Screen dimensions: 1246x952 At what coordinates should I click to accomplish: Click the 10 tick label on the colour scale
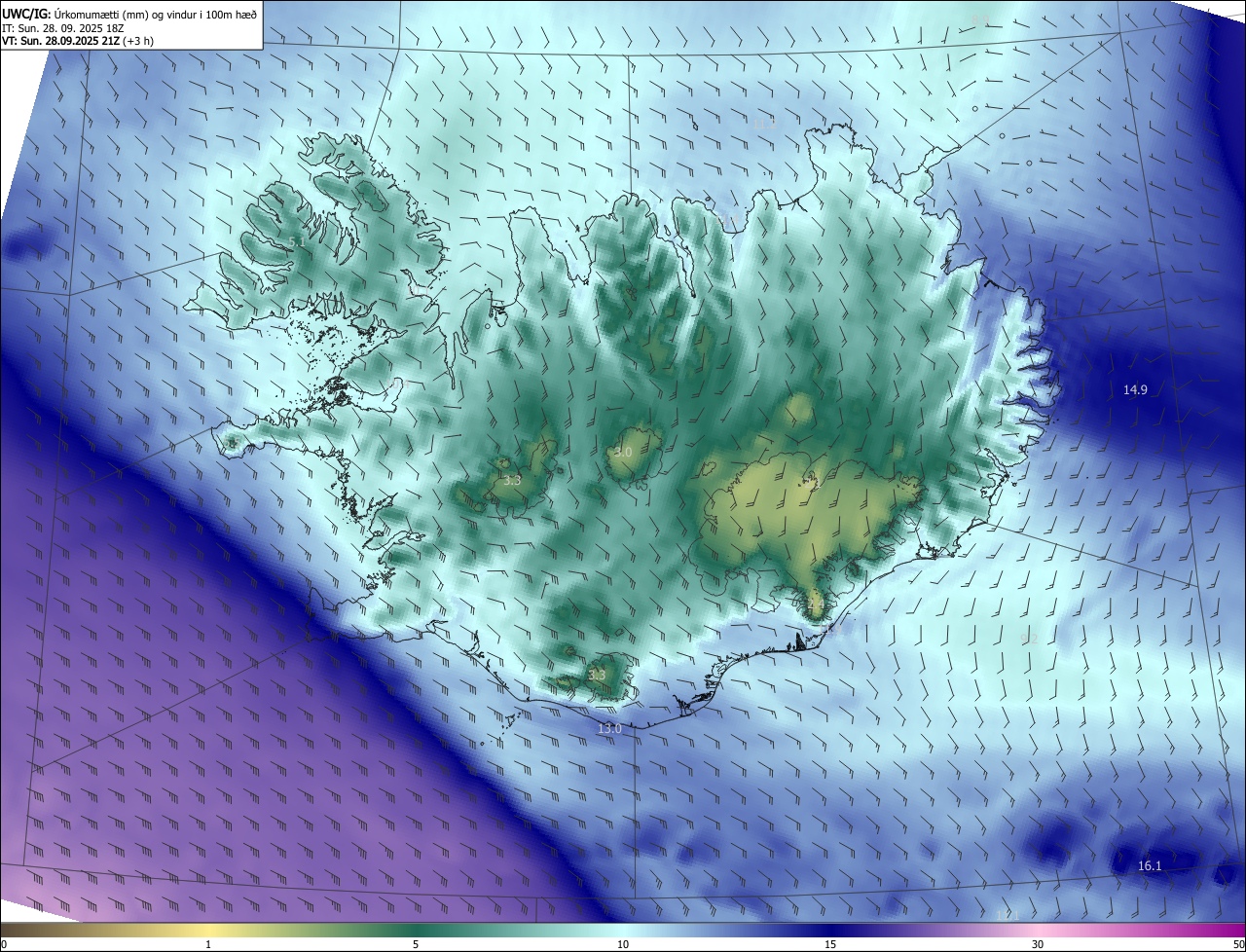pos(623,944)
